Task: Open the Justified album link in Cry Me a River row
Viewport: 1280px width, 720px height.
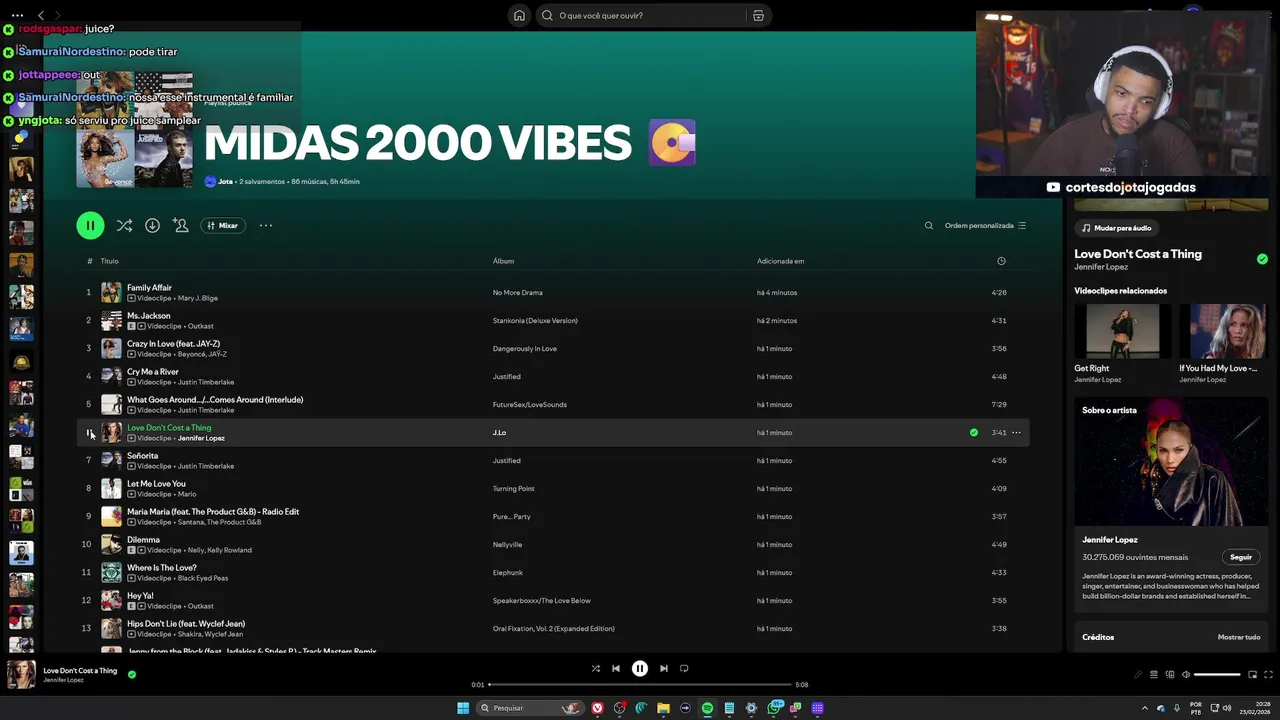Action: click(x=506, y=377)
